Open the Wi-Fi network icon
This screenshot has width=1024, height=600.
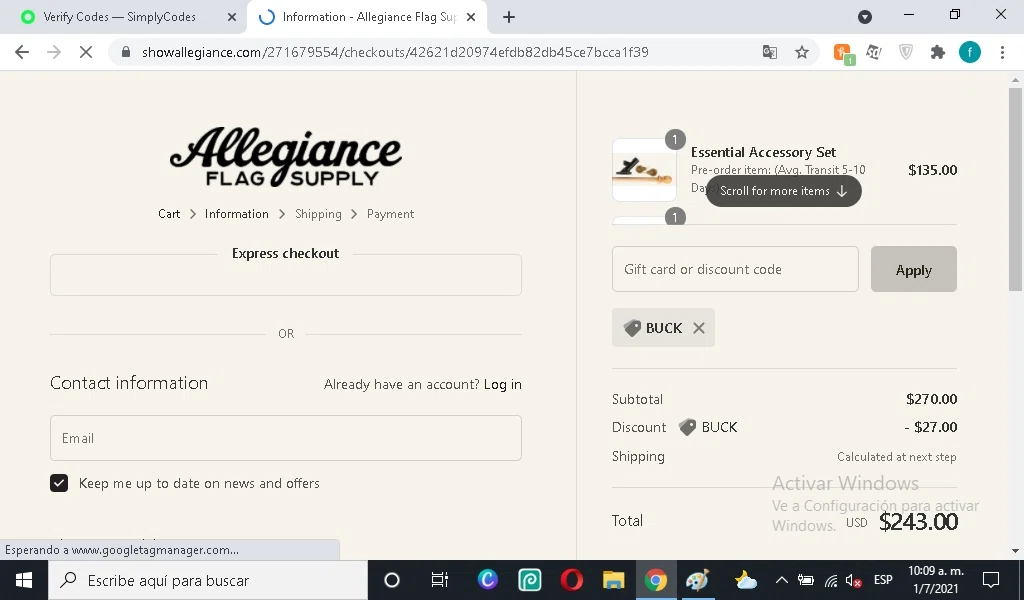(x=831, y=580)
